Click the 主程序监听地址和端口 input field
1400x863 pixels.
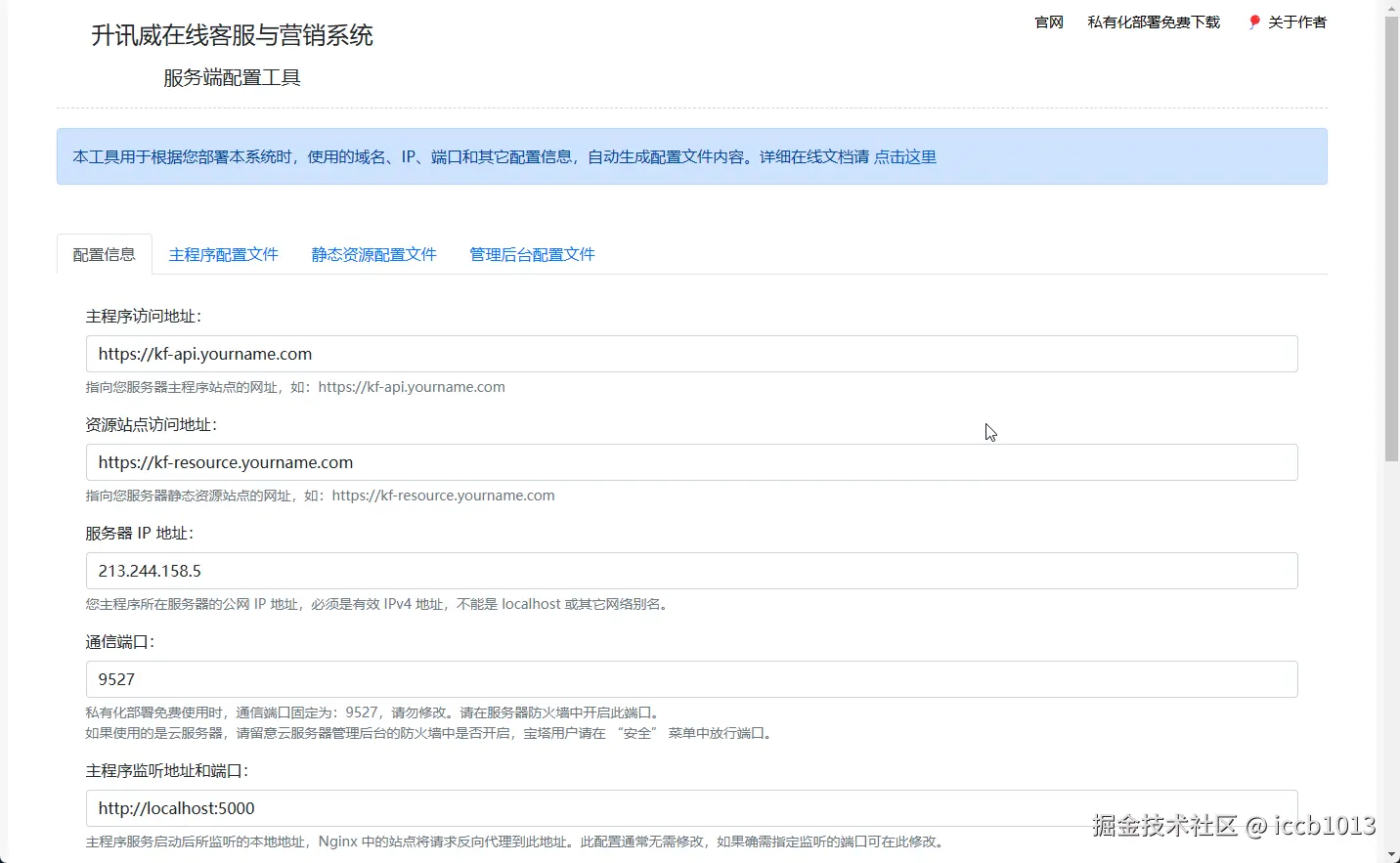click(x=692, y=808)
